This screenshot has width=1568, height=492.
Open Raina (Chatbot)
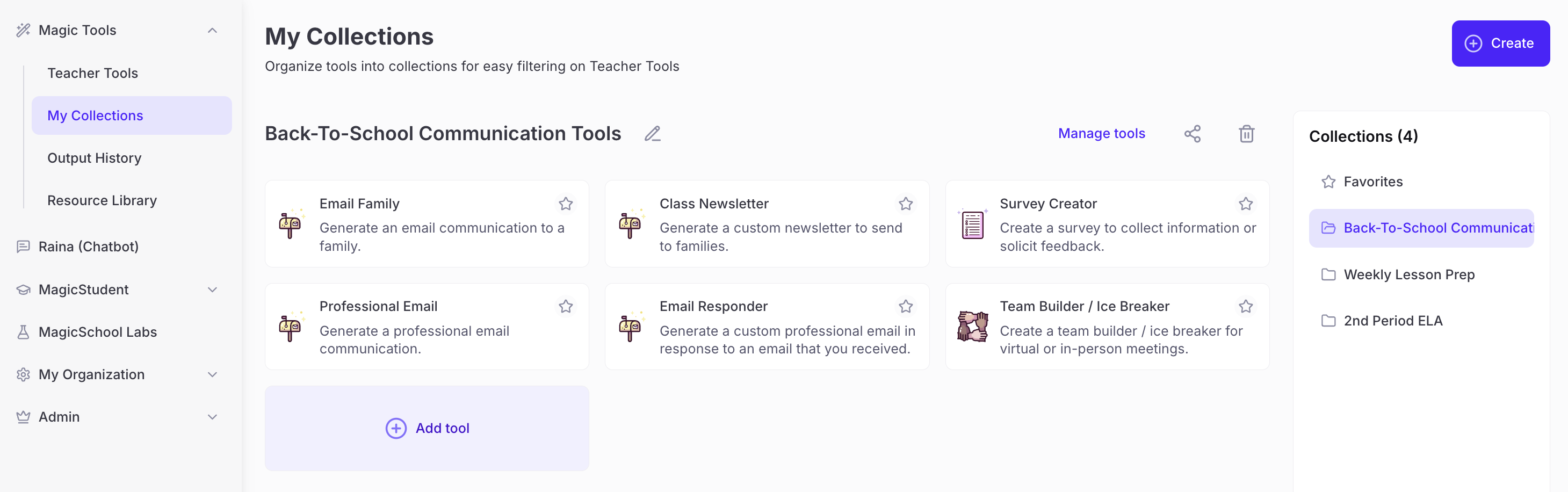click(x=88, y=247)
